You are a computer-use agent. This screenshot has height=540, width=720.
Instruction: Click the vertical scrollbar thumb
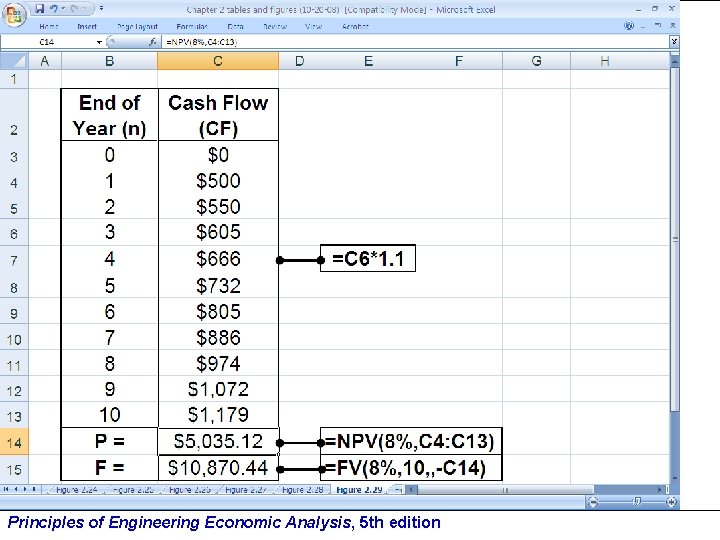click(x=675, y=239)
